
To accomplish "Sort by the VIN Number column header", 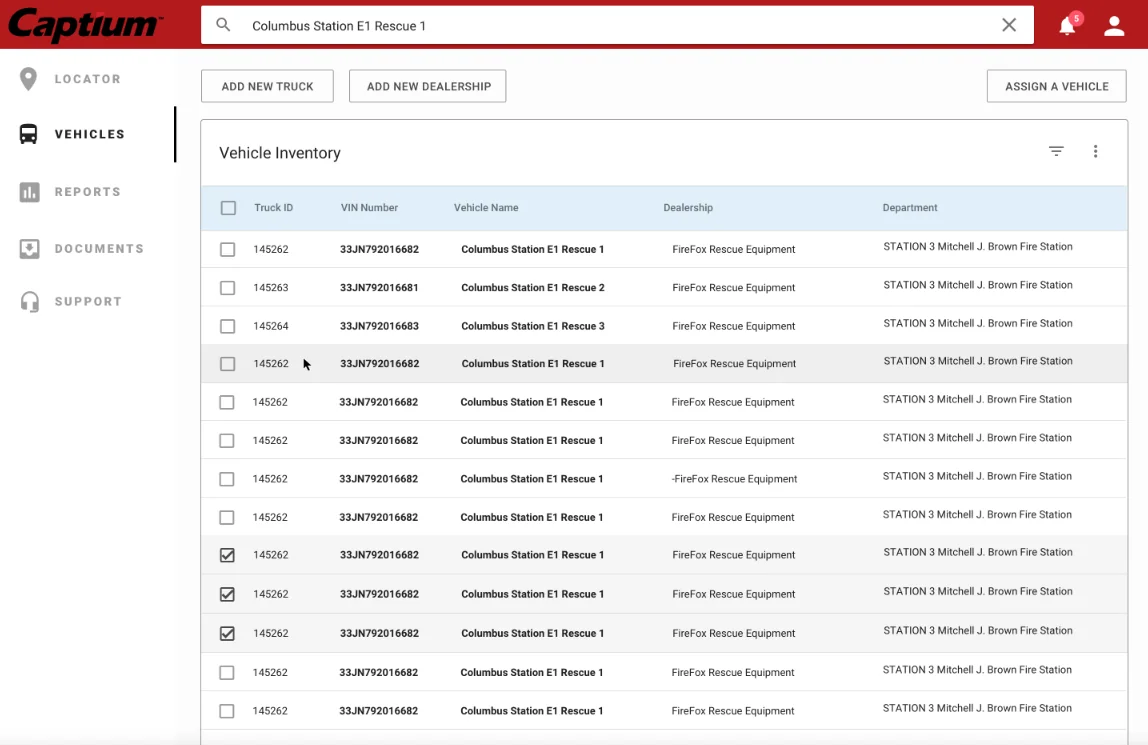I will click(369, 208).
